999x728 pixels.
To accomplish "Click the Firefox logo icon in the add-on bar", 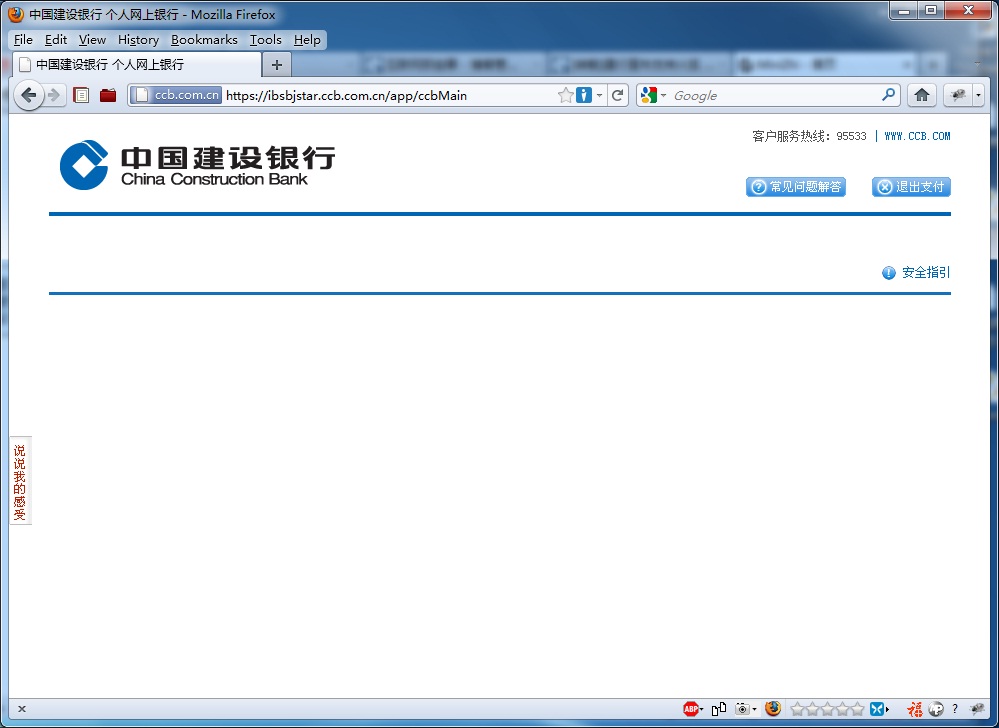I will click(x=773, y=708).
